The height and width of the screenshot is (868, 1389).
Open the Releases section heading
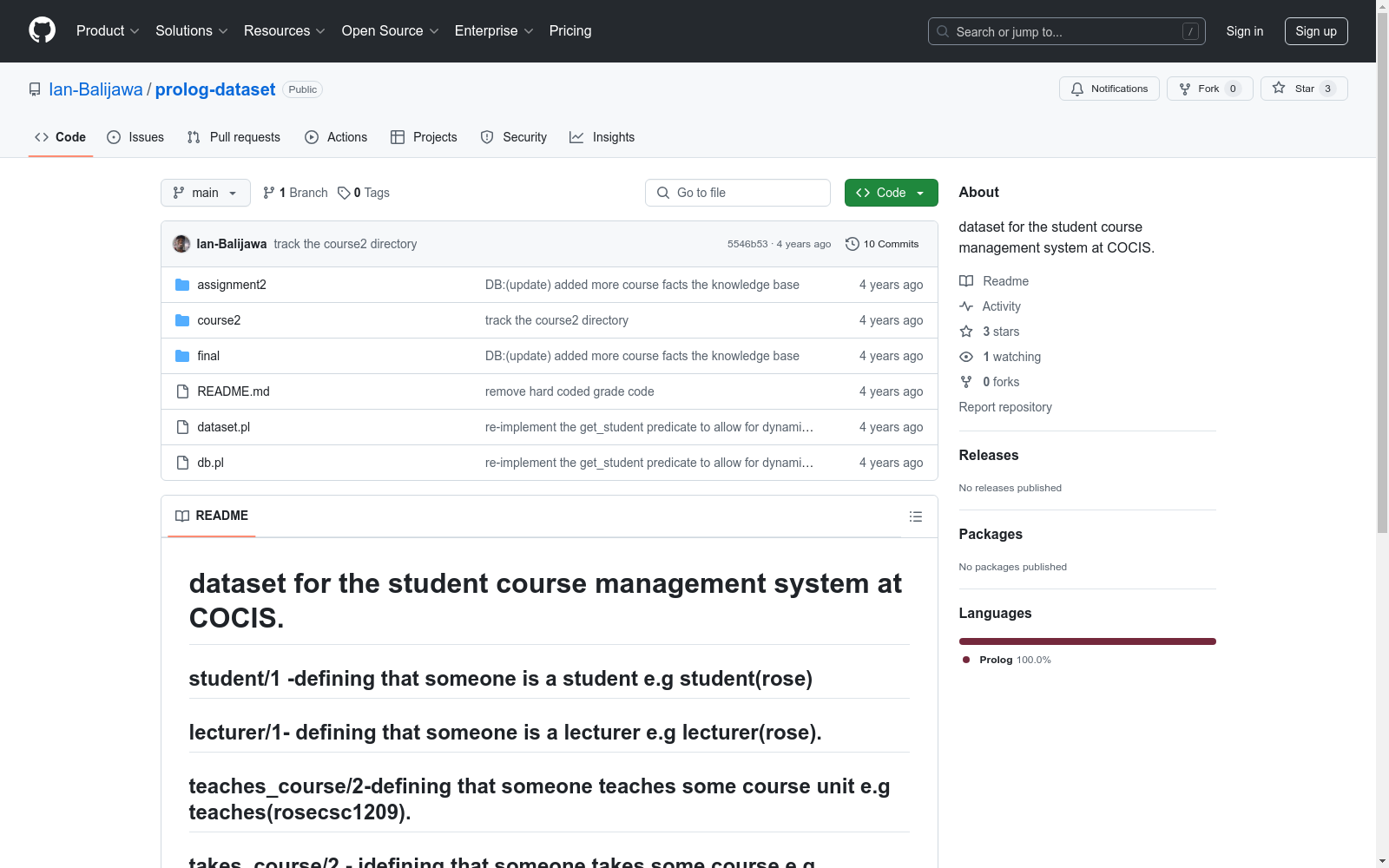point(989,455)
